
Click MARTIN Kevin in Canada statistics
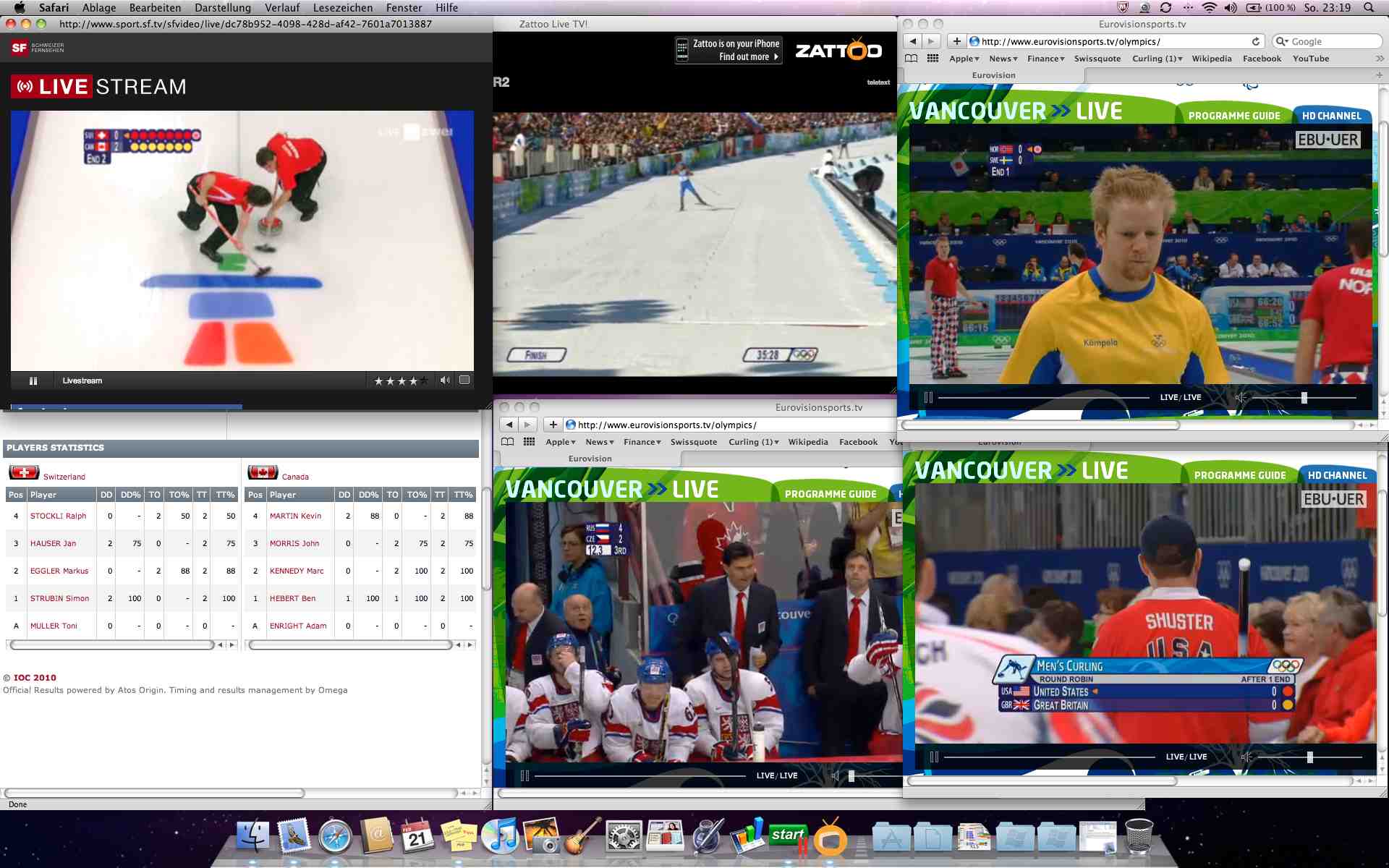295,516
